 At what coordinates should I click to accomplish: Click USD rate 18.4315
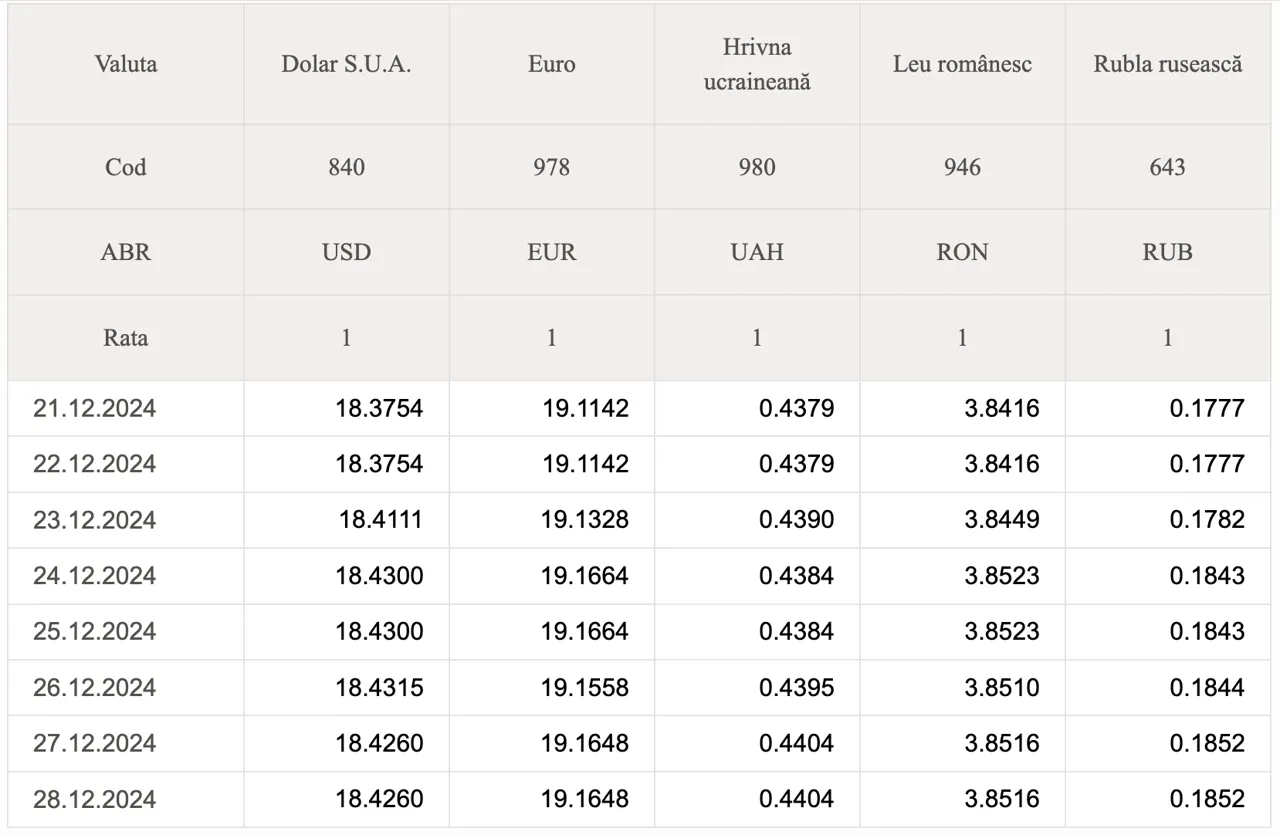click(379, 688)
